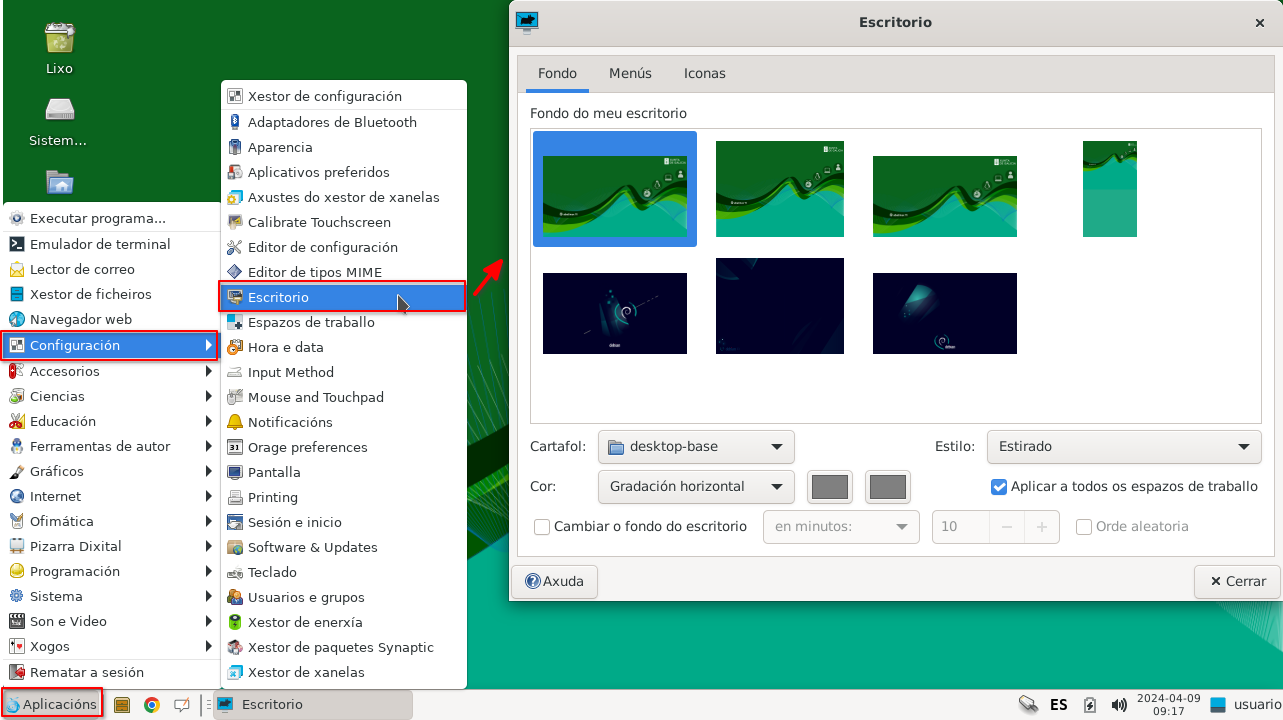Open the Estilo dropdown

1123,446
